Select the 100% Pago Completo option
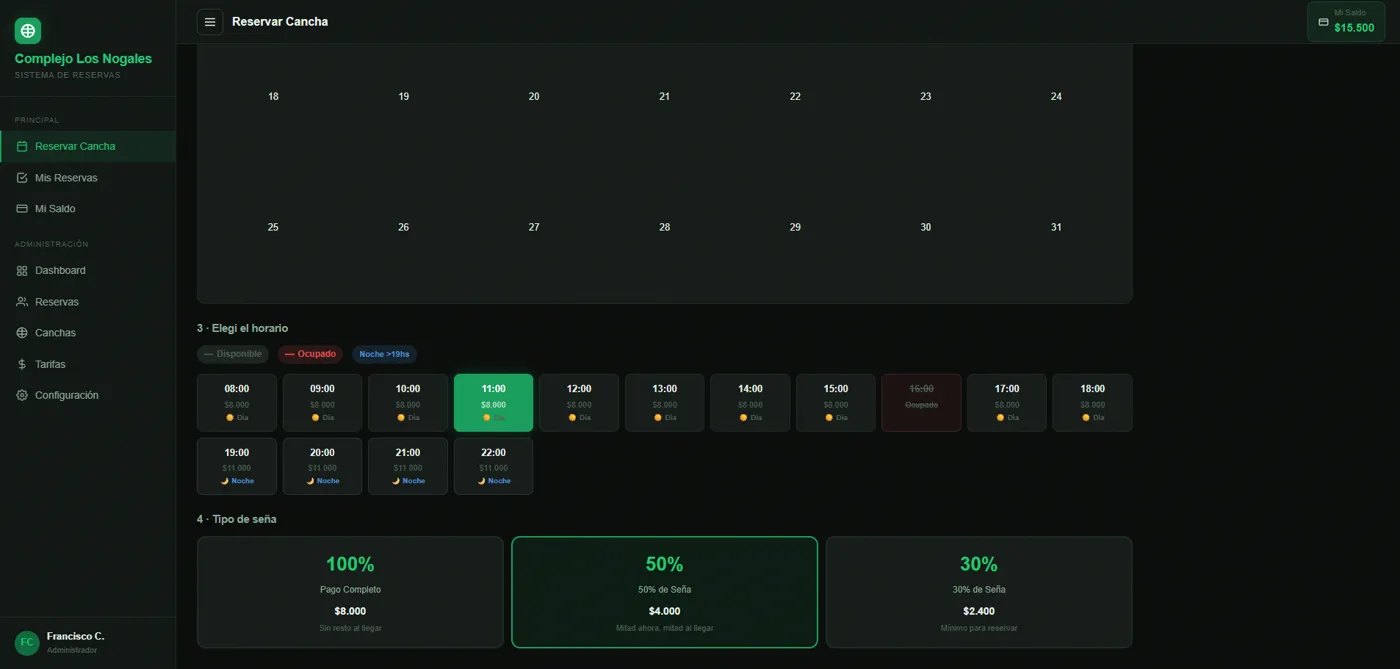Viewport: 1400px width, 669px height. click(x=350, y=592)
